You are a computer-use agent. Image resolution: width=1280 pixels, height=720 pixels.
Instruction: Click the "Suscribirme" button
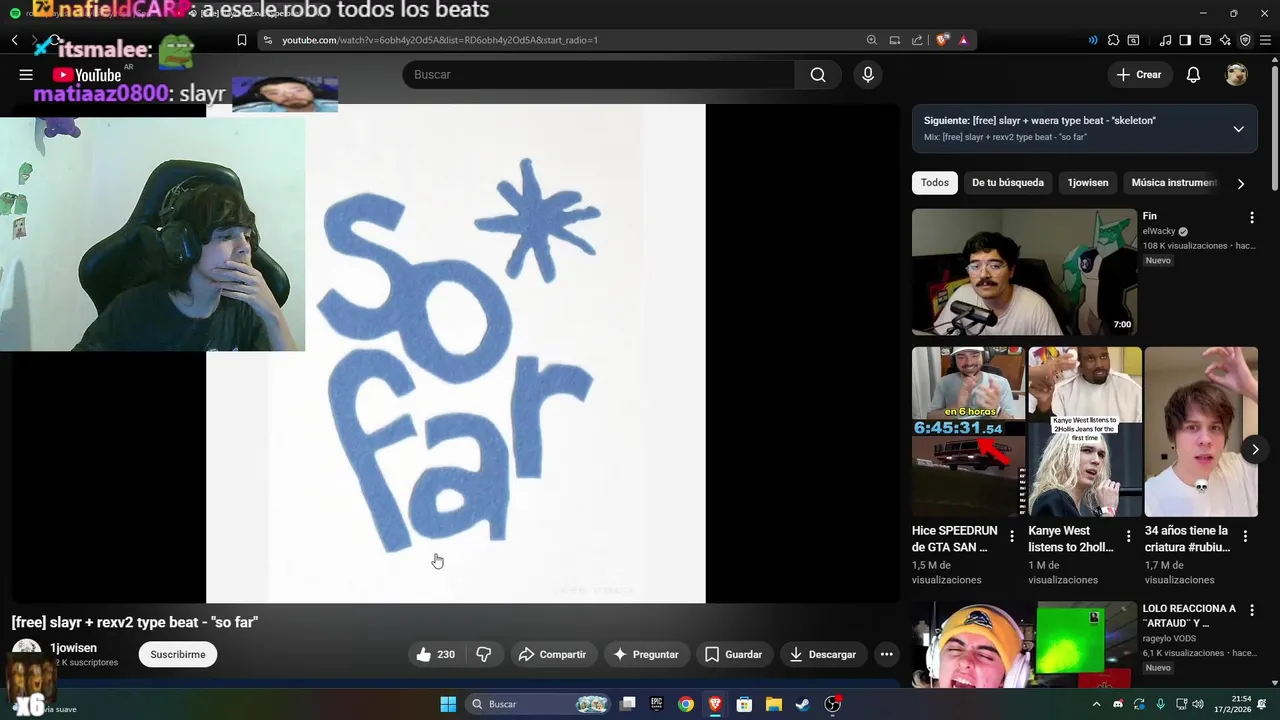pos(178,654)
